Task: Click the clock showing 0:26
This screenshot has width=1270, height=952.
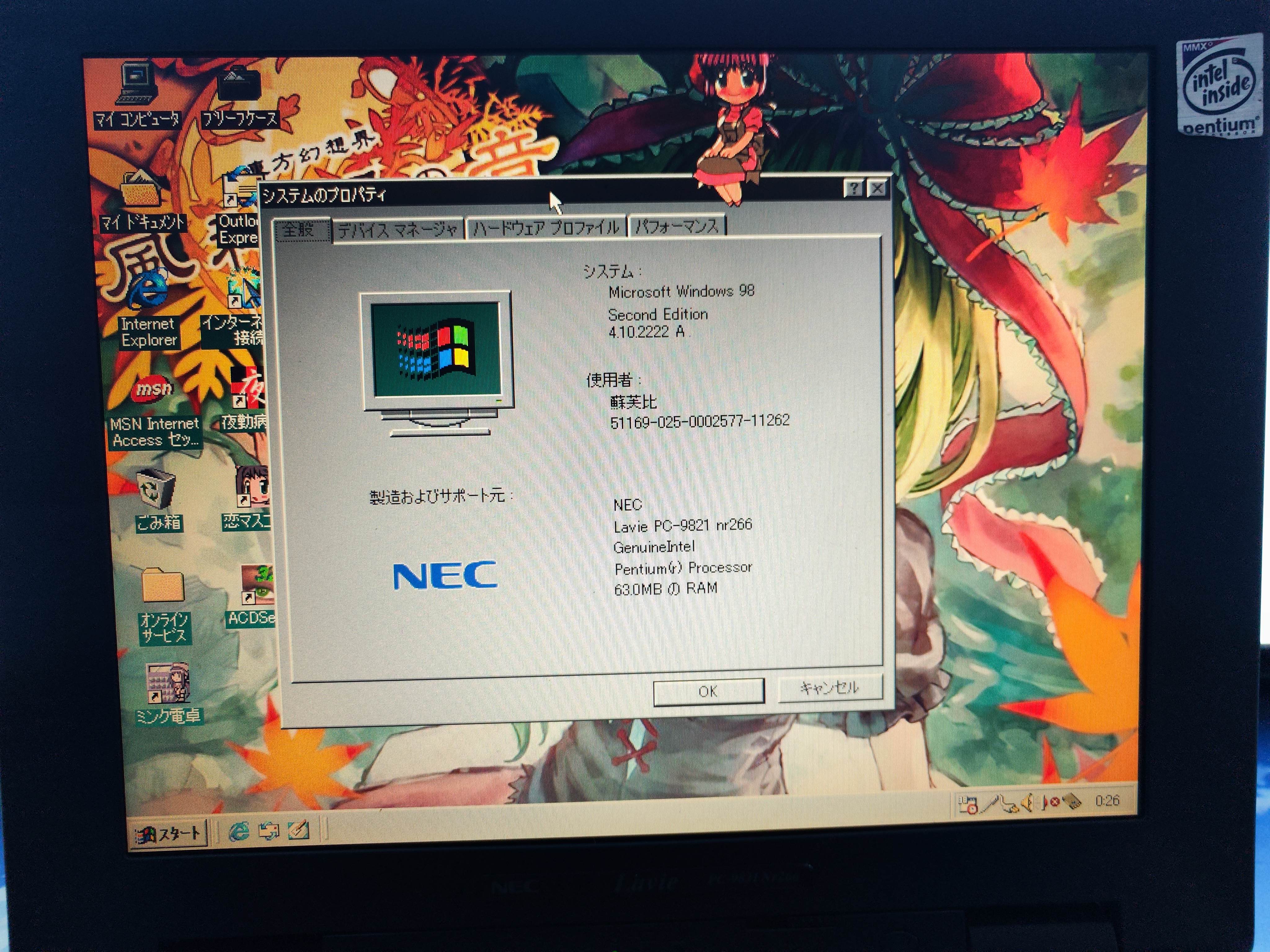Action: pos(1107,800)
